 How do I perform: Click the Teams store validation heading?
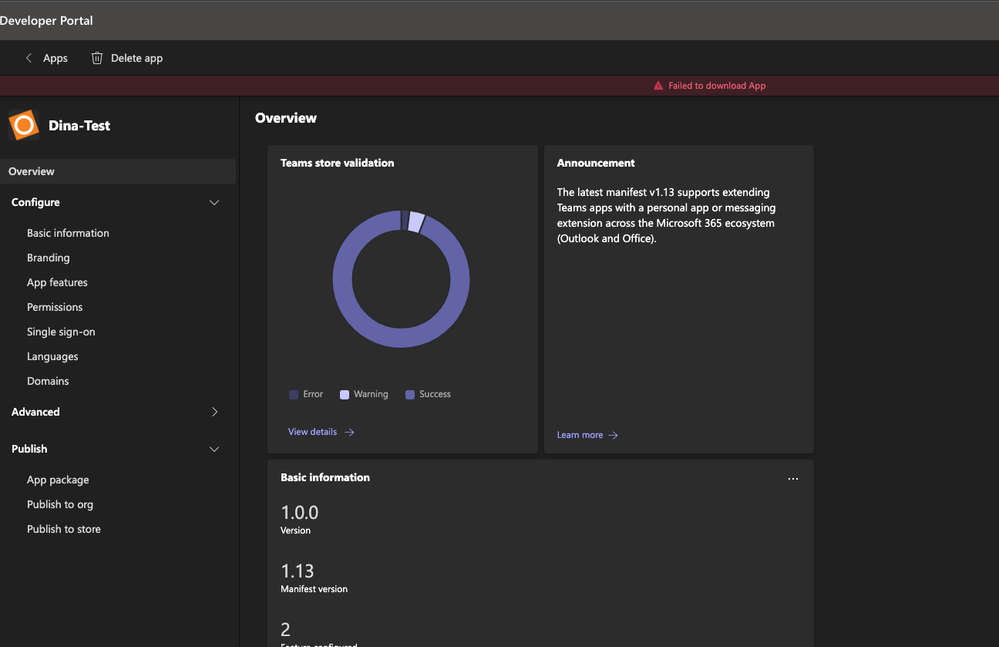(x=337, y=163)
